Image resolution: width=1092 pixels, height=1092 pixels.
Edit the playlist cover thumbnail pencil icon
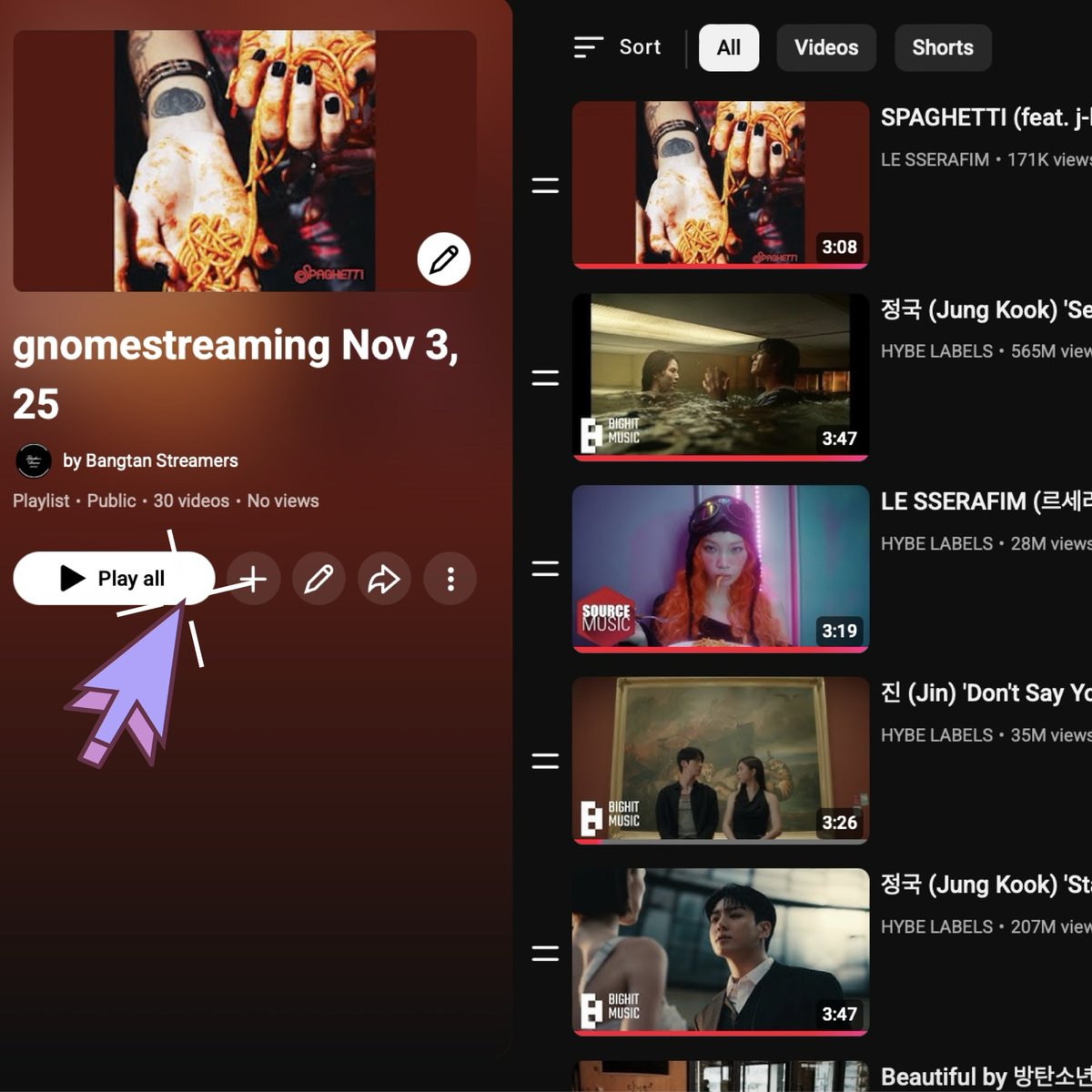[x=443, y=259]
